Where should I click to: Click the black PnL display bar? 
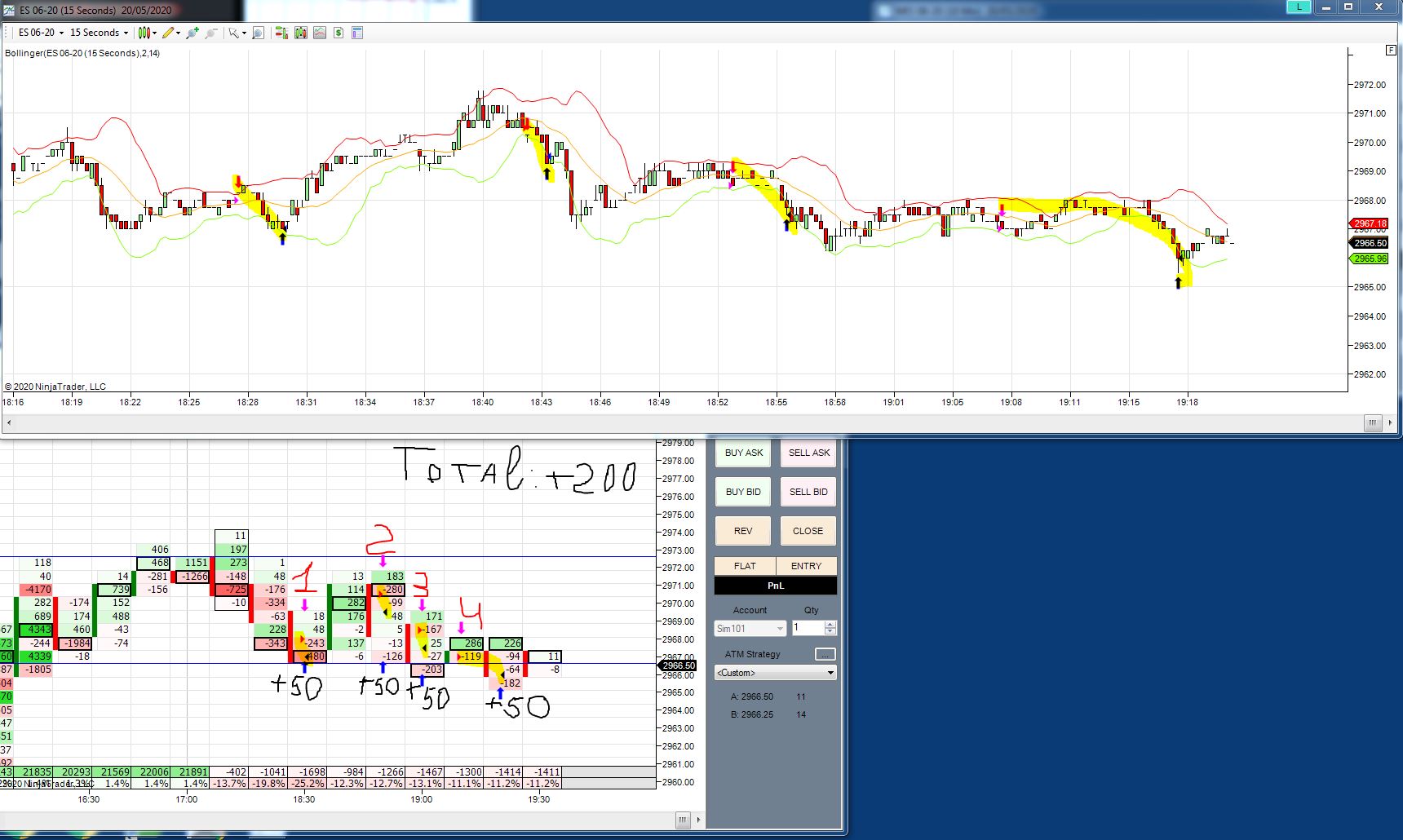776,586
